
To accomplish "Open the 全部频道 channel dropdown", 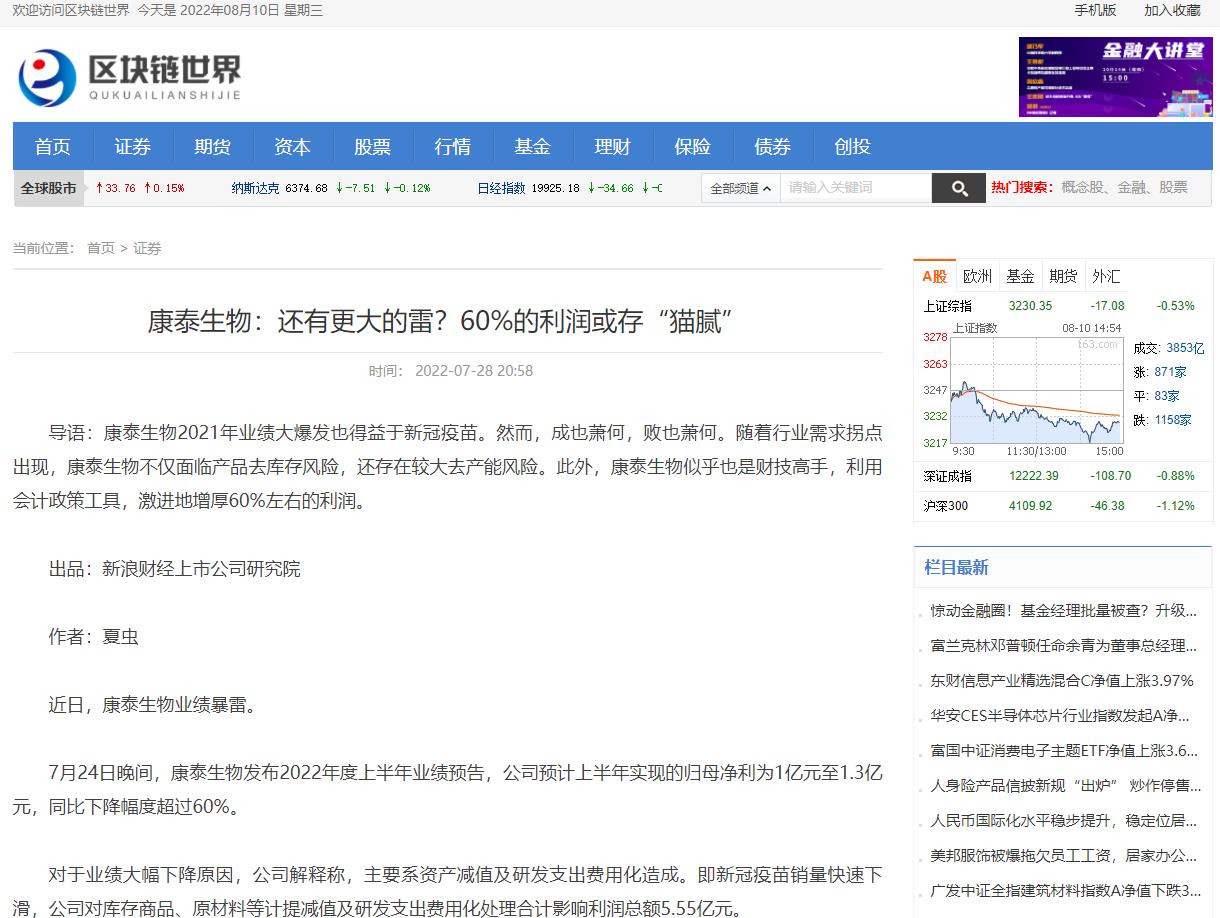I will tap(740, 188).
